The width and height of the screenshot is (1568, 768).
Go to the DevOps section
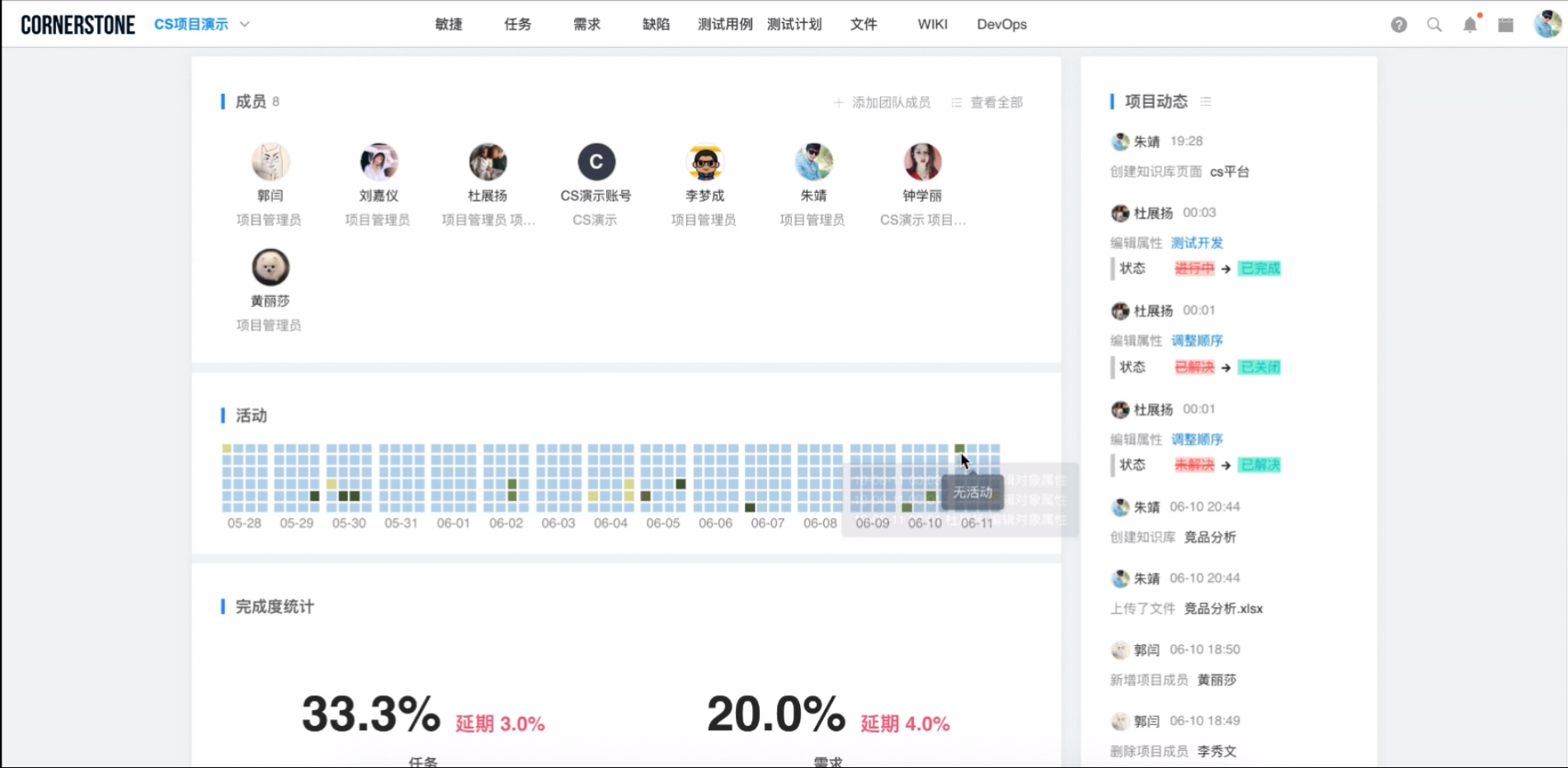point(1001,24)
